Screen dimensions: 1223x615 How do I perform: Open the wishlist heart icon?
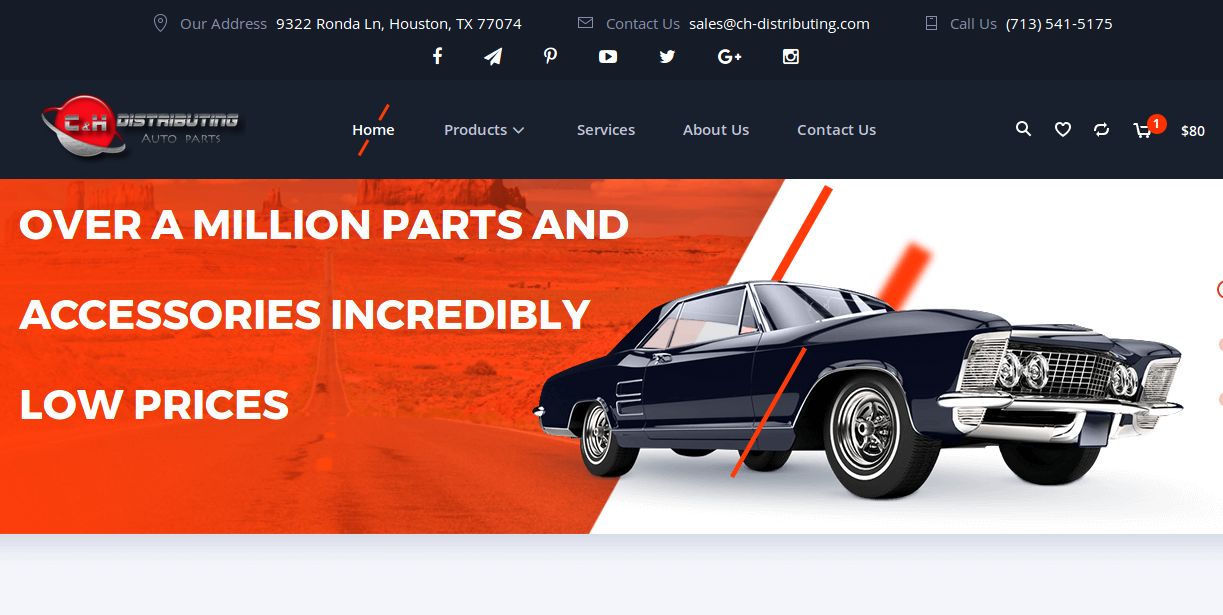click(x=1062, y=129)
